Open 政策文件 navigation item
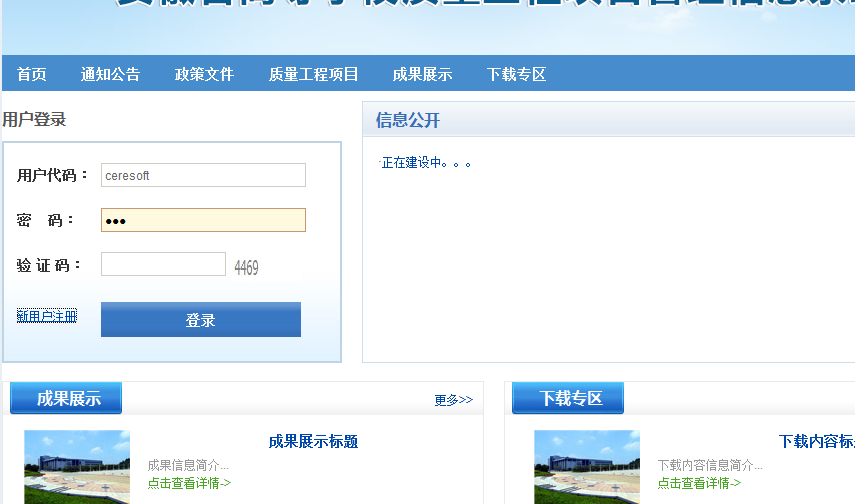This screenshot has height=504, width=855. coord(204,74)
